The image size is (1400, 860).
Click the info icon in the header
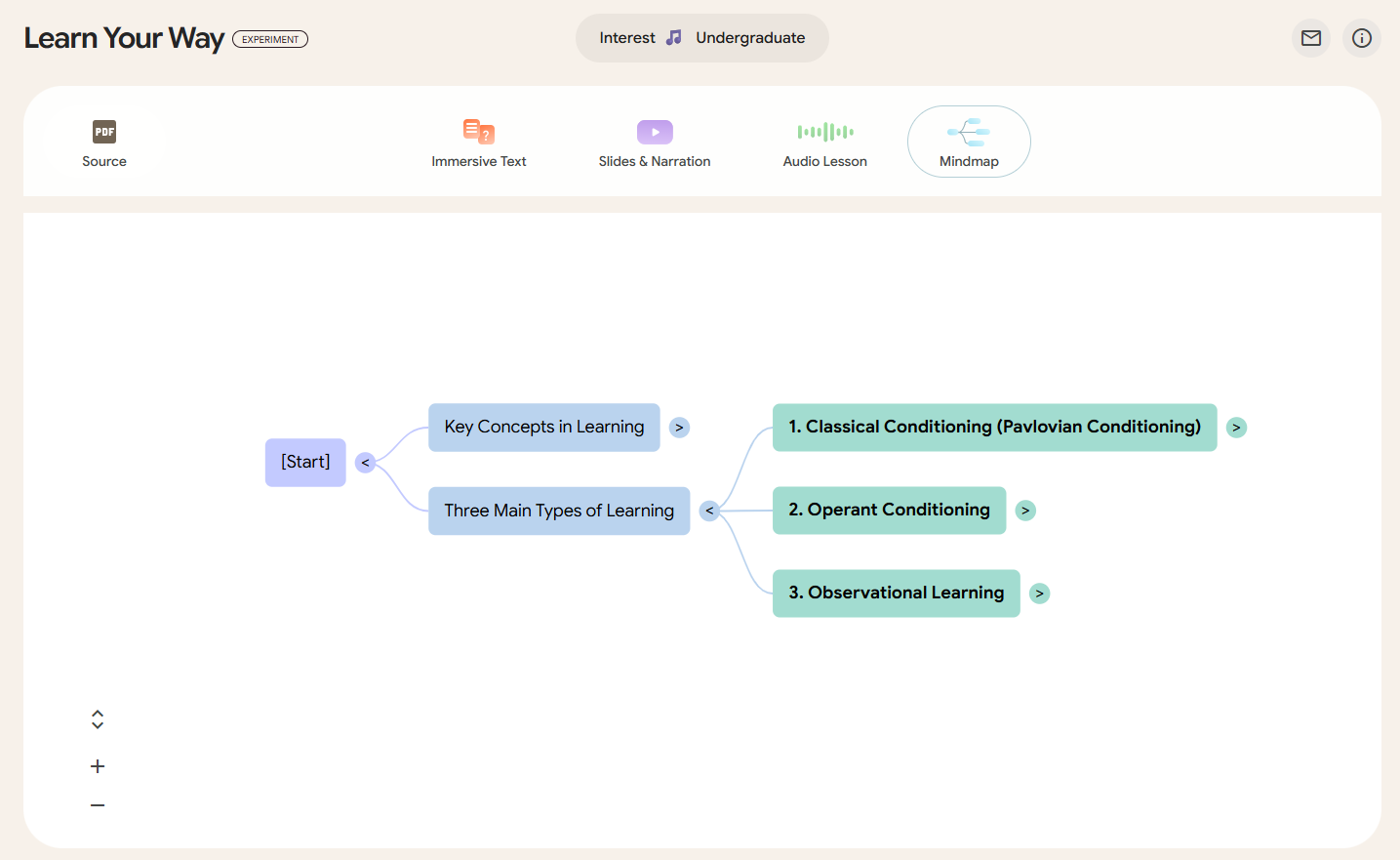(x=1361, y=38)
